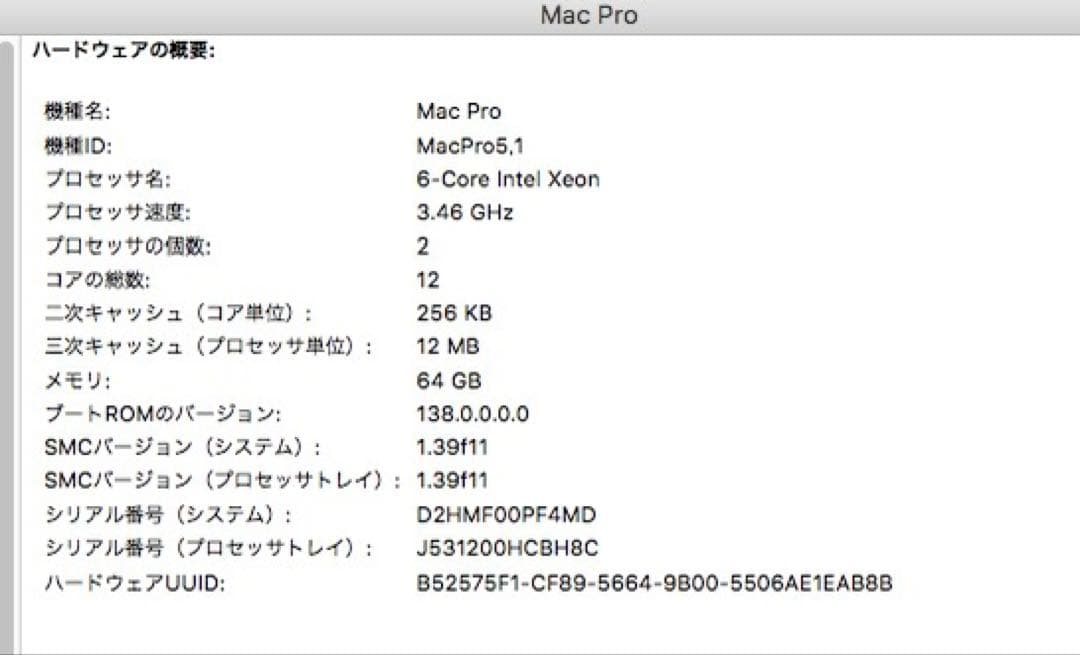
Task: Select the 1.39f11 SMC version value
Action: click(x=450, y=447)
